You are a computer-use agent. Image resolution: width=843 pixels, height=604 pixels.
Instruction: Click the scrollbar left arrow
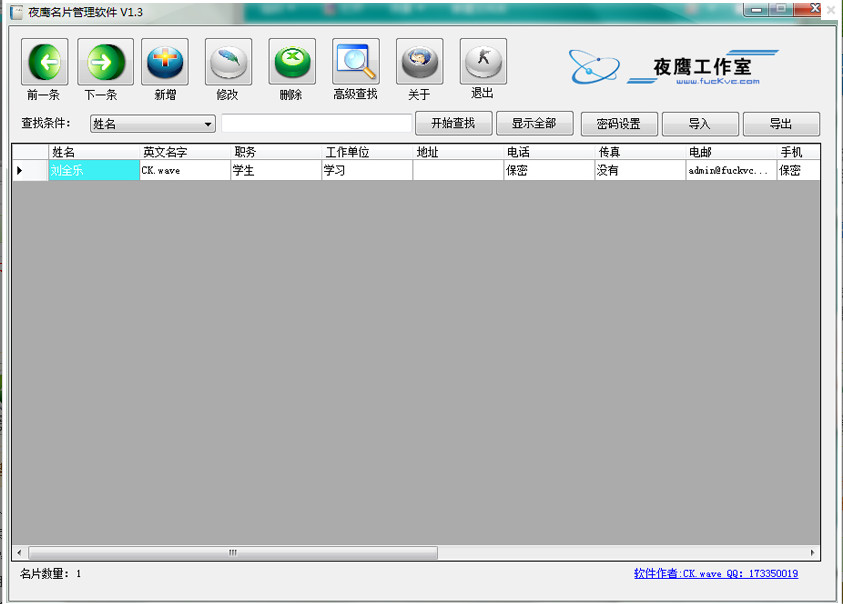pyautogui.click(x=19, y=553)
